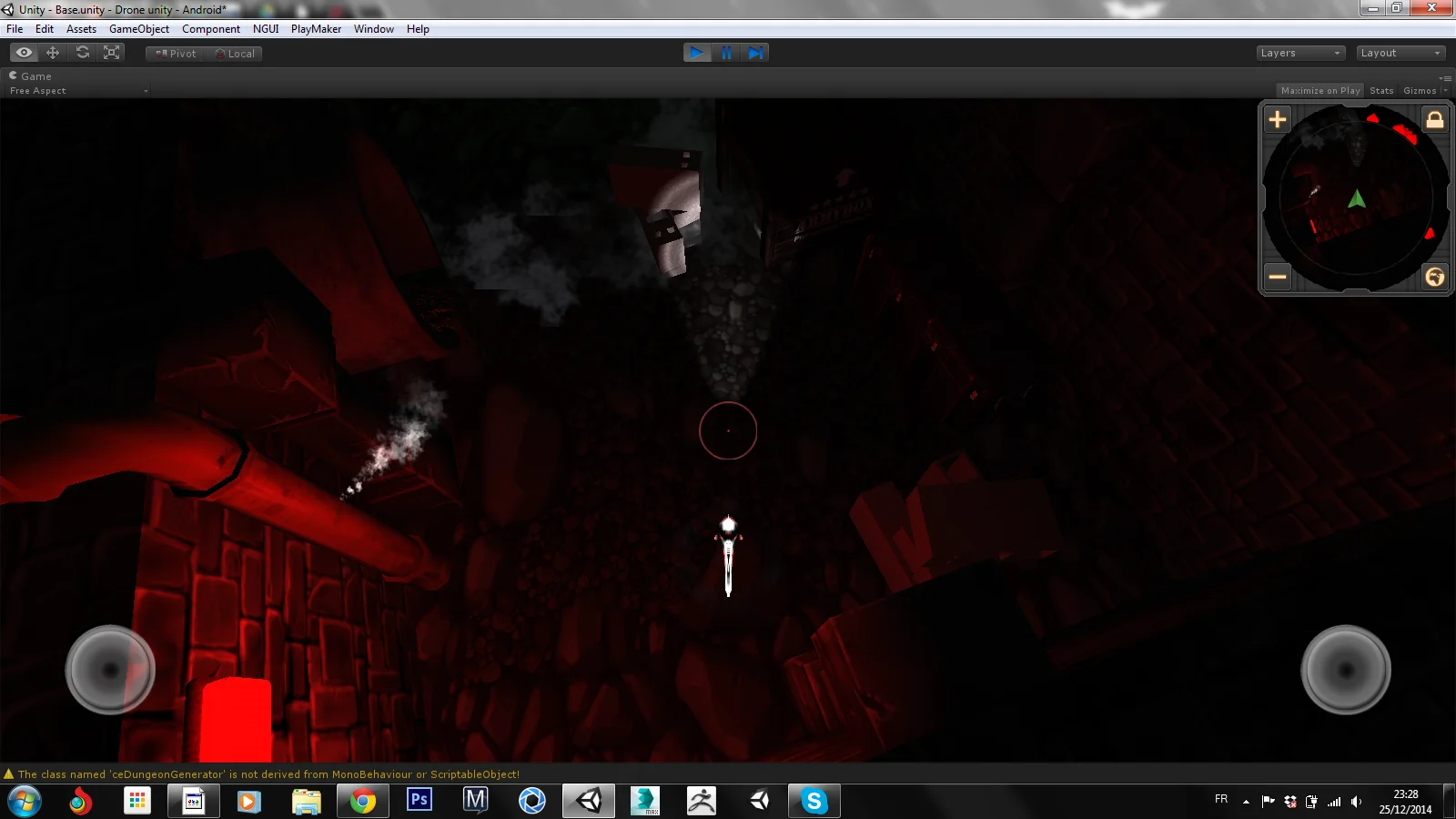Select the Scale transform tool
This screenshot has height=819, width=1456.
click(112, 53)
